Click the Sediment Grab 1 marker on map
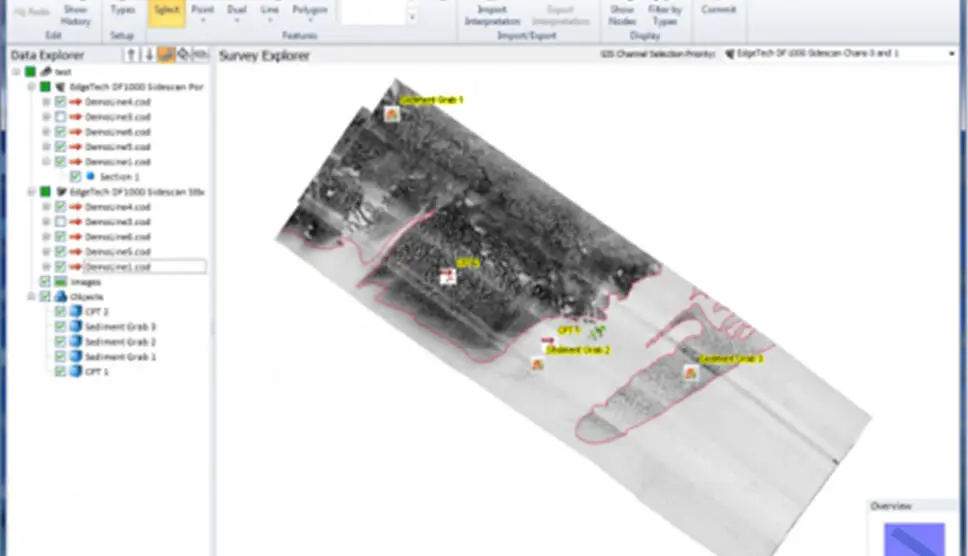The image size is (968, 556). point(392,114)
